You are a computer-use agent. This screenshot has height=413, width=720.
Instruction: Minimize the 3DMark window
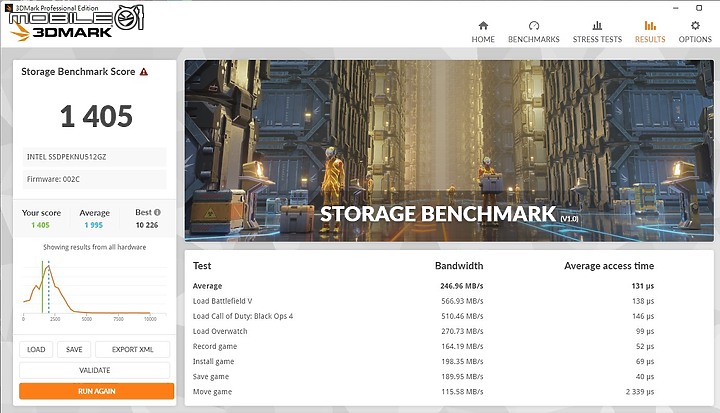tap(676, 8)
